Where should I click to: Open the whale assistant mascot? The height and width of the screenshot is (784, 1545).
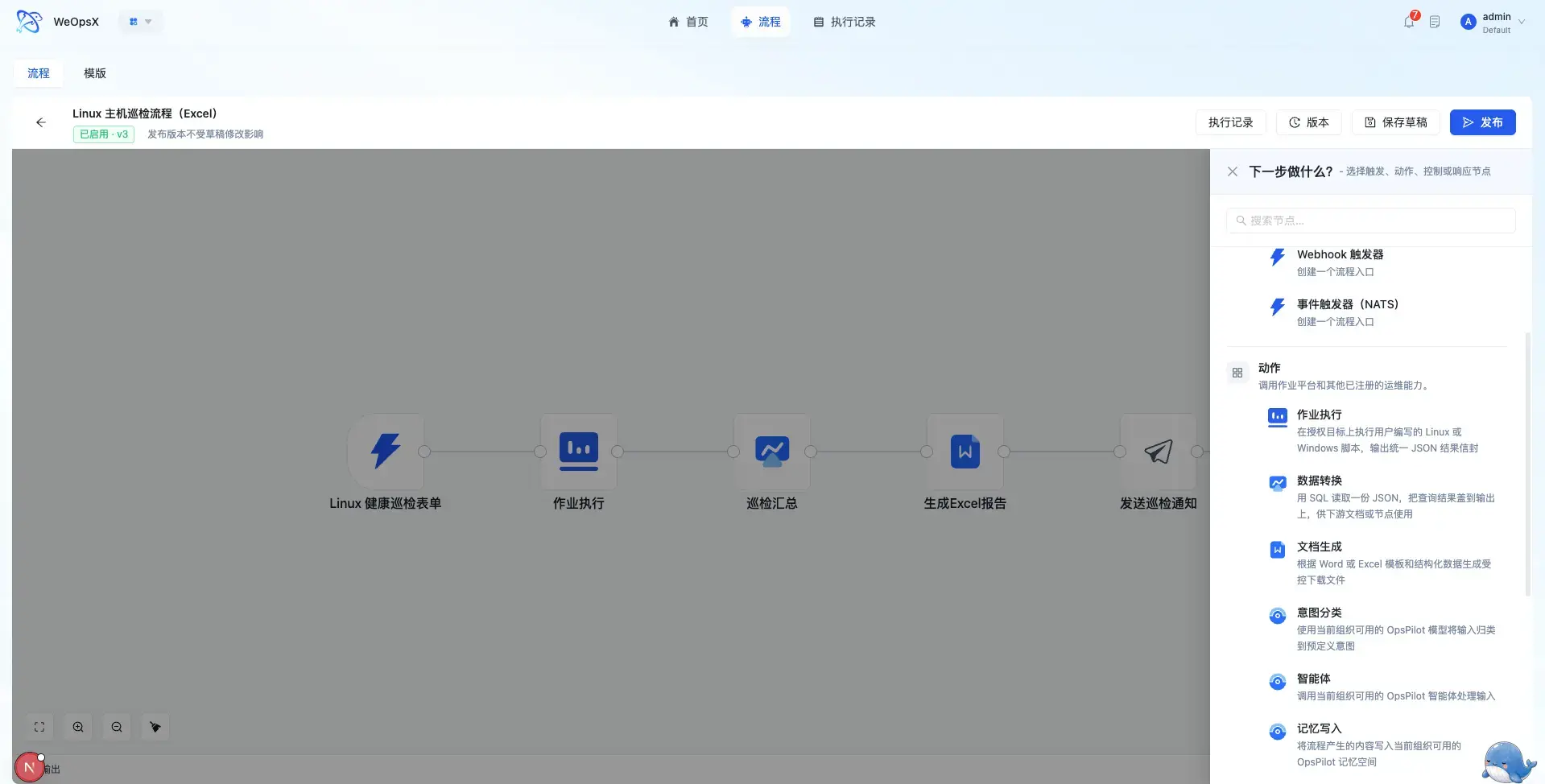[x=1508, y=761]
